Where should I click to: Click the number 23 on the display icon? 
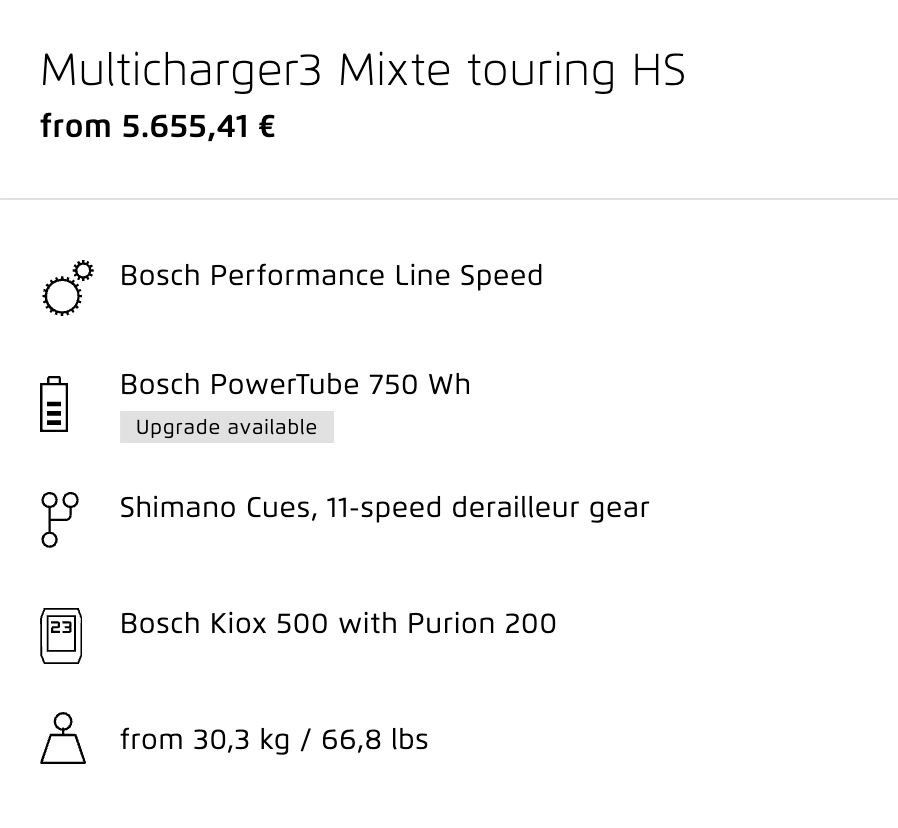[x=61, y=627]
